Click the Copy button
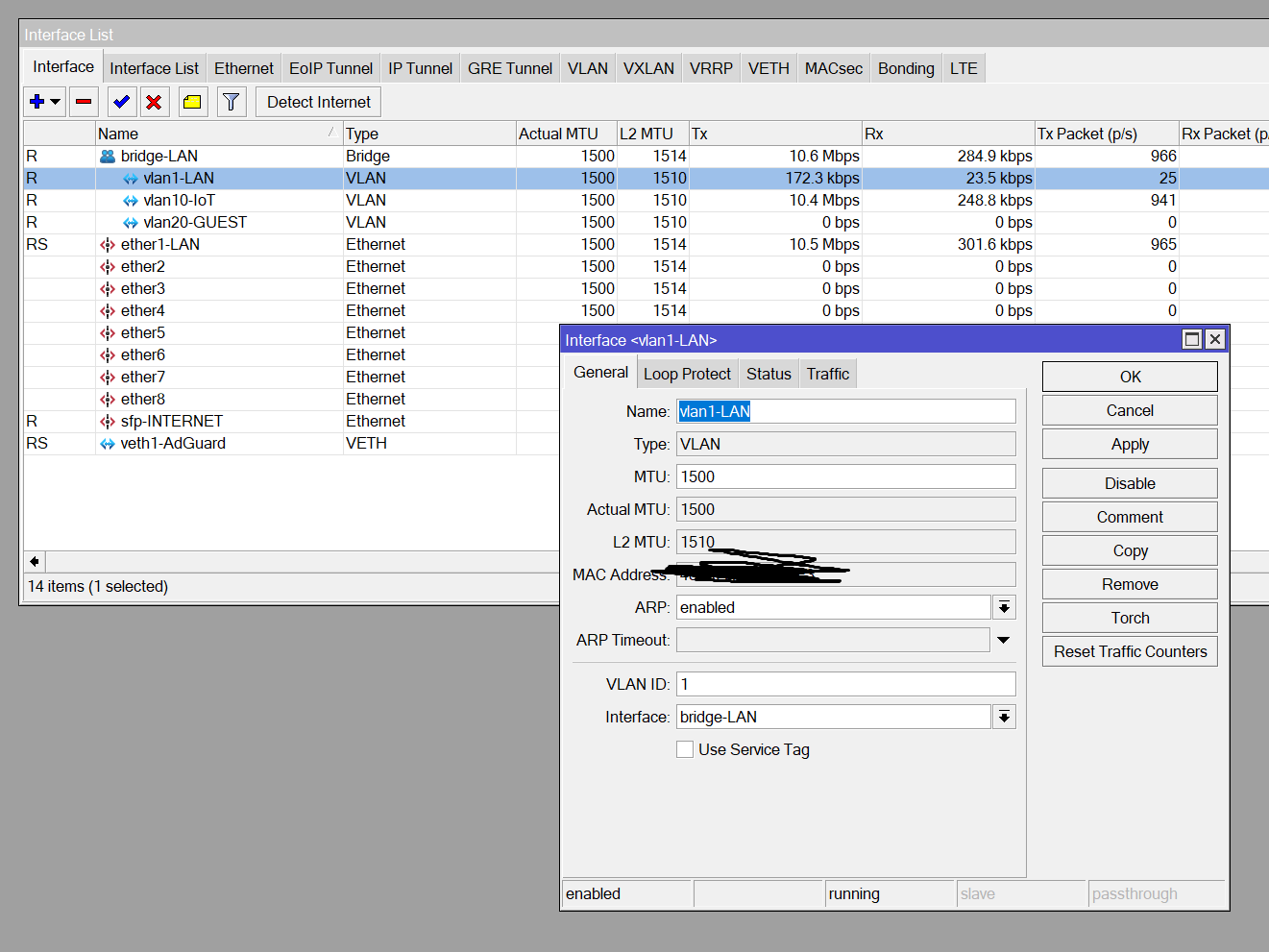1269x952 pixels. (1130, 550)
